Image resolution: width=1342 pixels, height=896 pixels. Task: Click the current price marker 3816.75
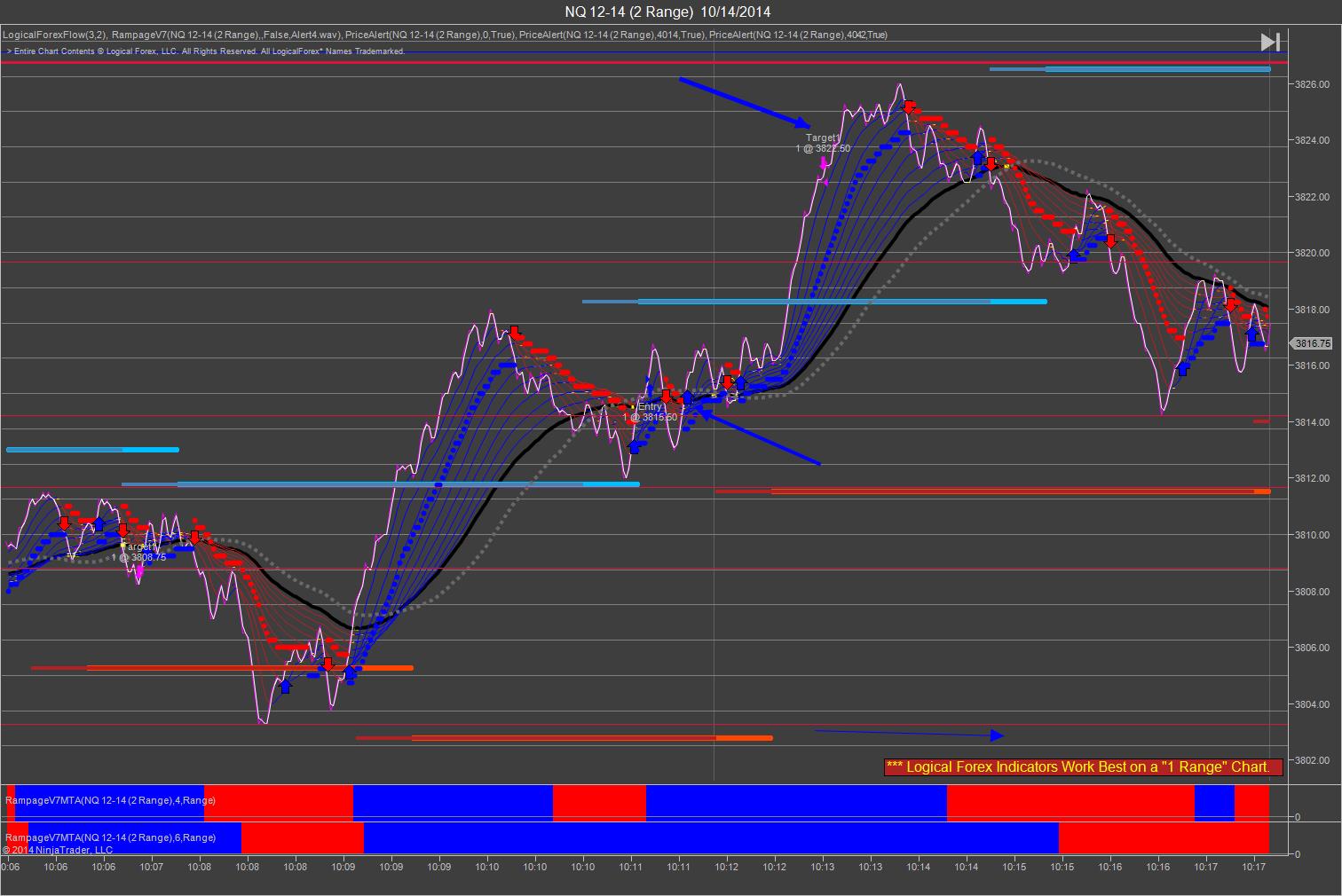point(1312,343)
